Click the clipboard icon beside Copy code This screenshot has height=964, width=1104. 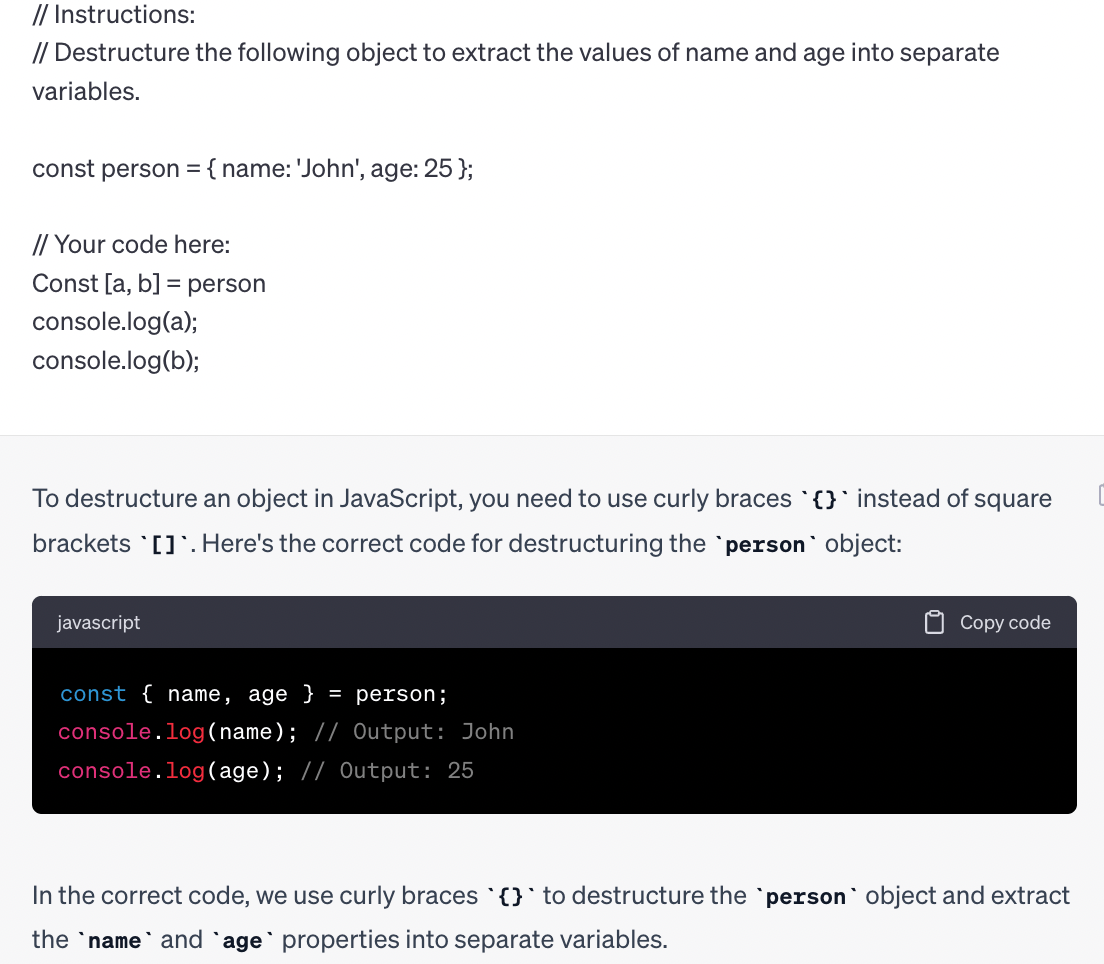pyautogui.click(x=934, y=622)
